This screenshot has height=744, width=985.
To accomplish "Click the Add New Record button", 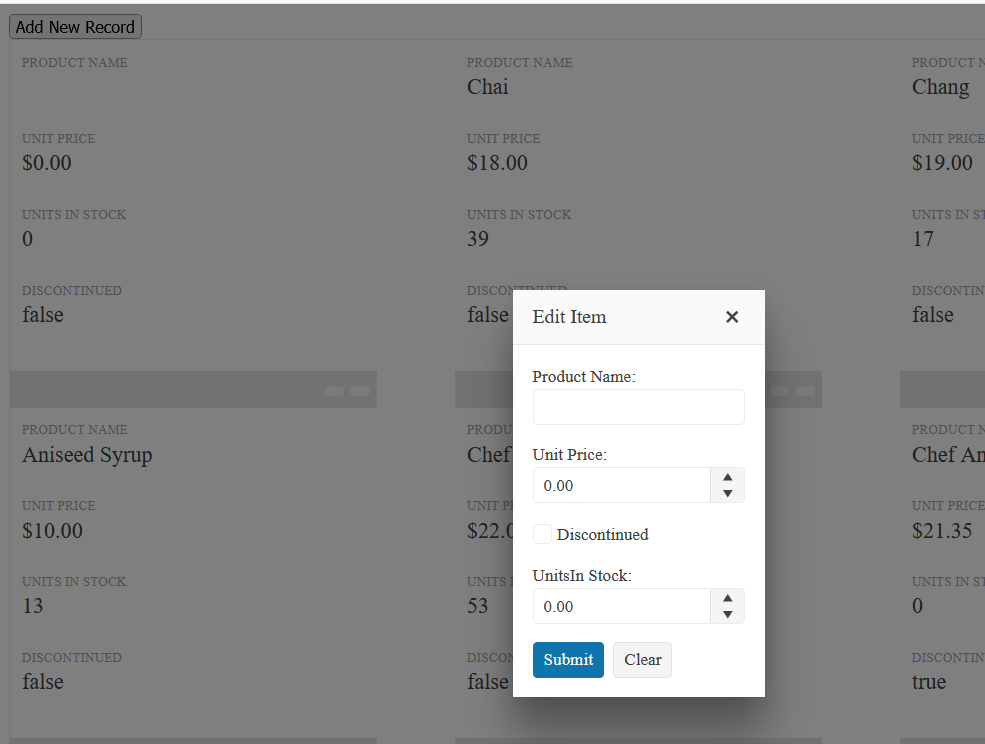I will coord(75,27).
